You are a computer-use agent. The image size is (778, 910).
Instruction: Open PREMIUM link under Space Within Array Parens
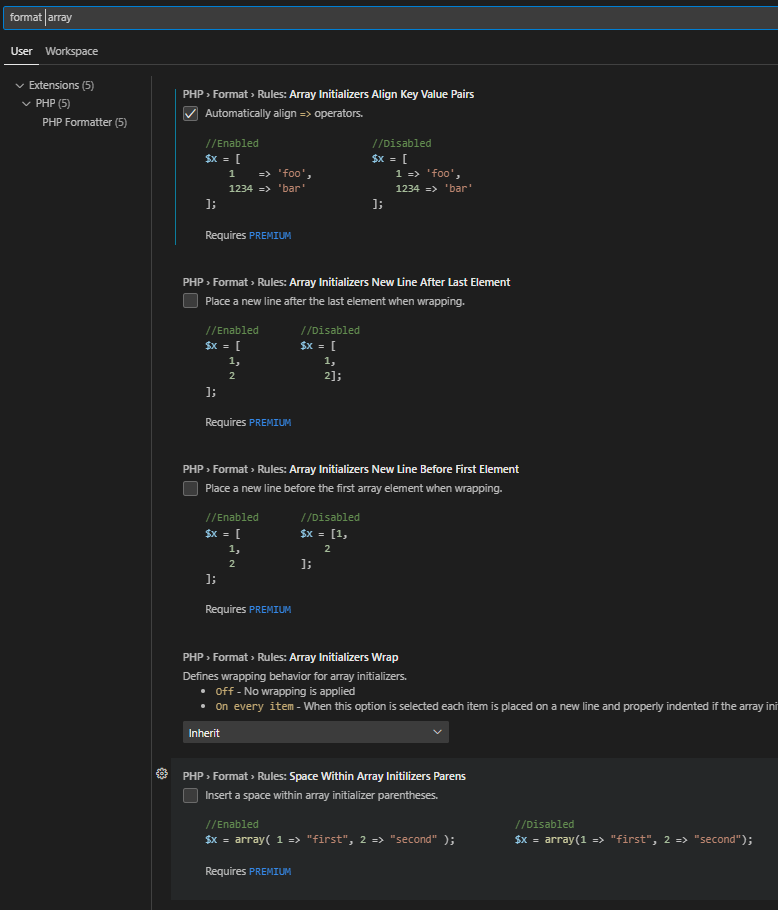tap(270, 872)
